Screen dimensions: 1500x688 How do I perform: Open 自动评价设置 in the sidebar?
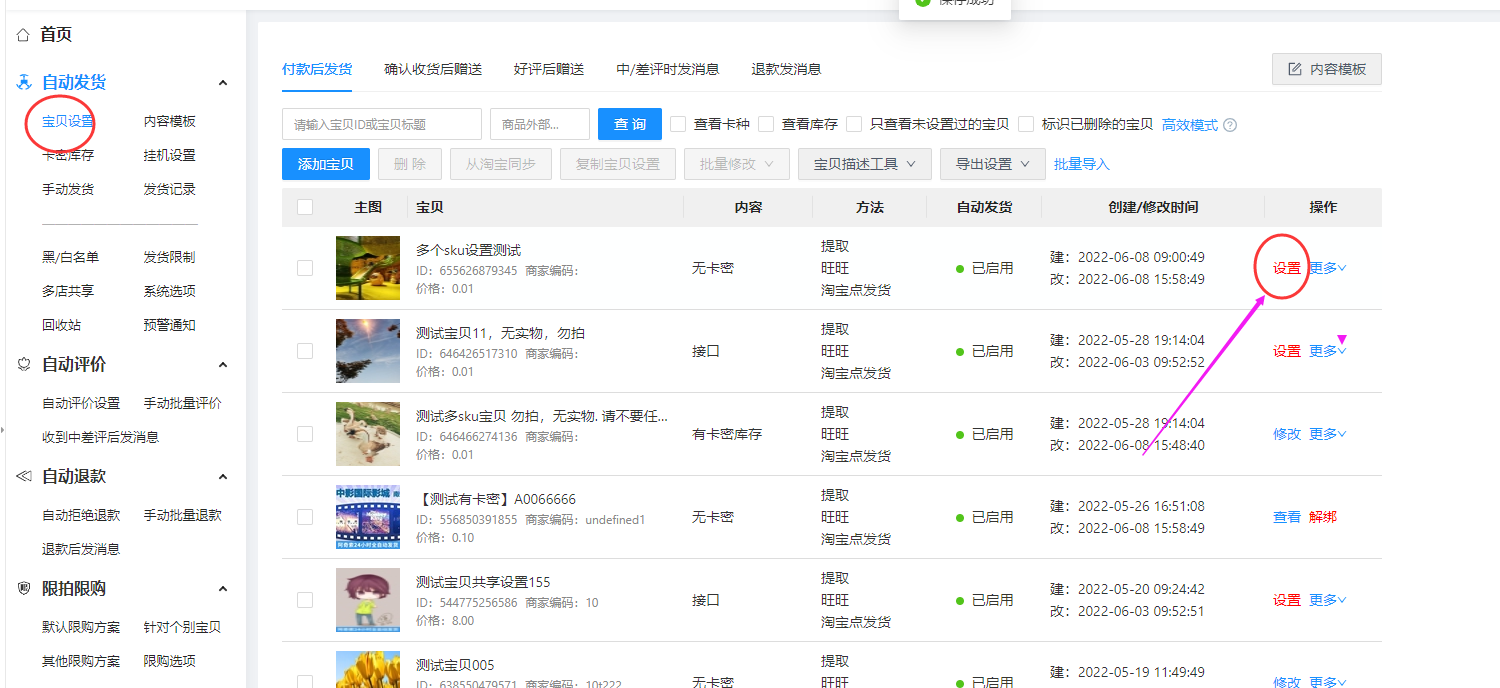coord(81,403)
